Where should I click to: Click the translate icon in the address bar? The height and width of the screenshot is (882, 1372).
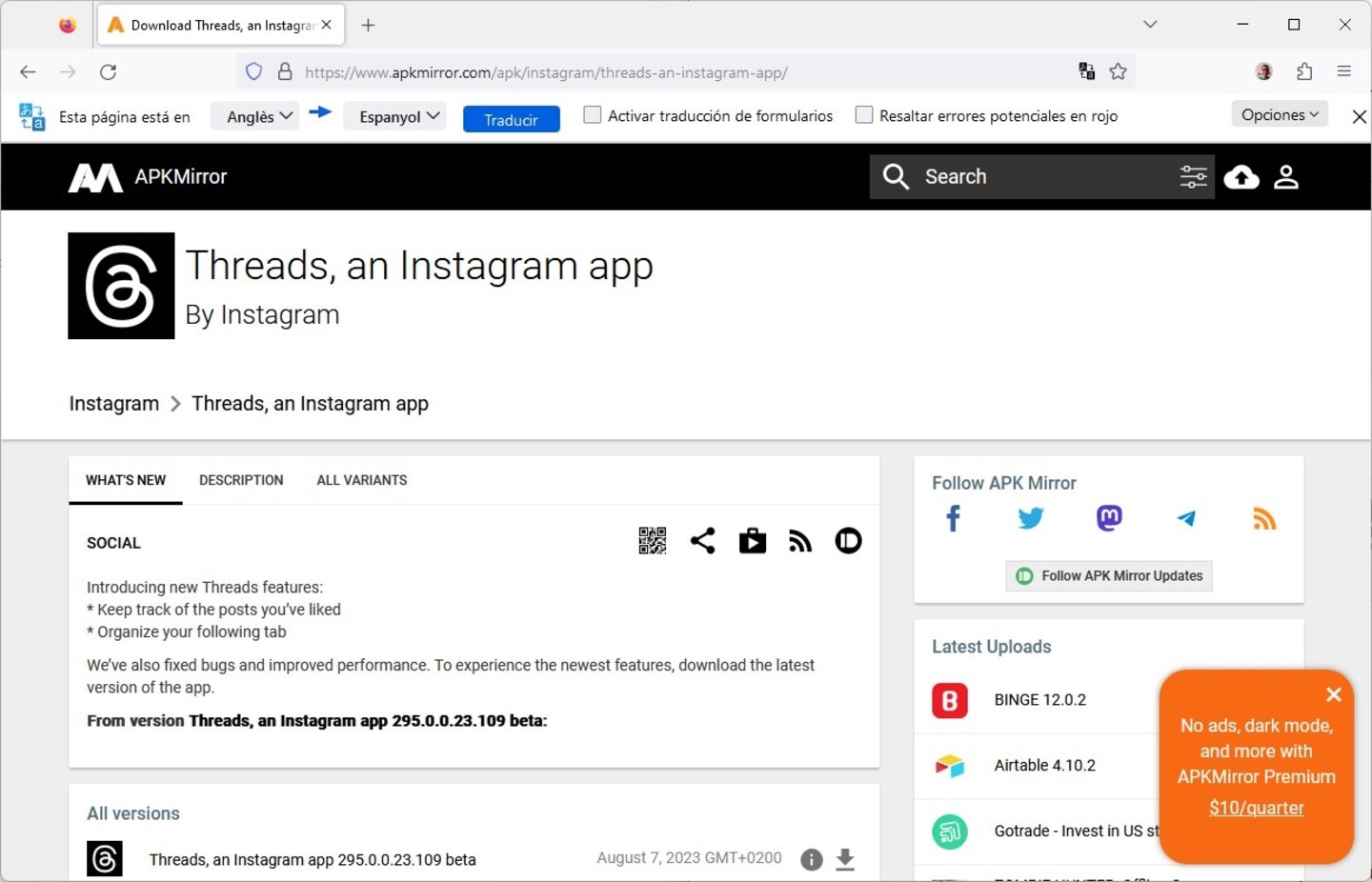coord(1086,71)
